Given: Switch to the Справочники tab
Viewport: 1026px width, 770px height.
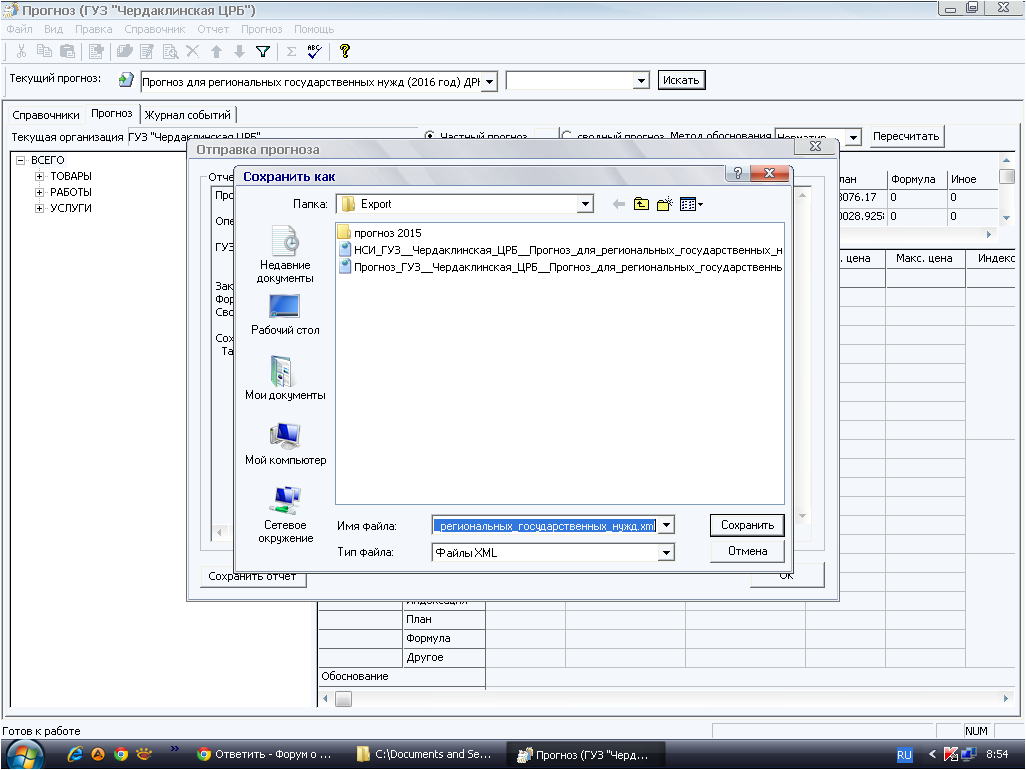Looking at the screenshot, I should click(x=45, y=115).
